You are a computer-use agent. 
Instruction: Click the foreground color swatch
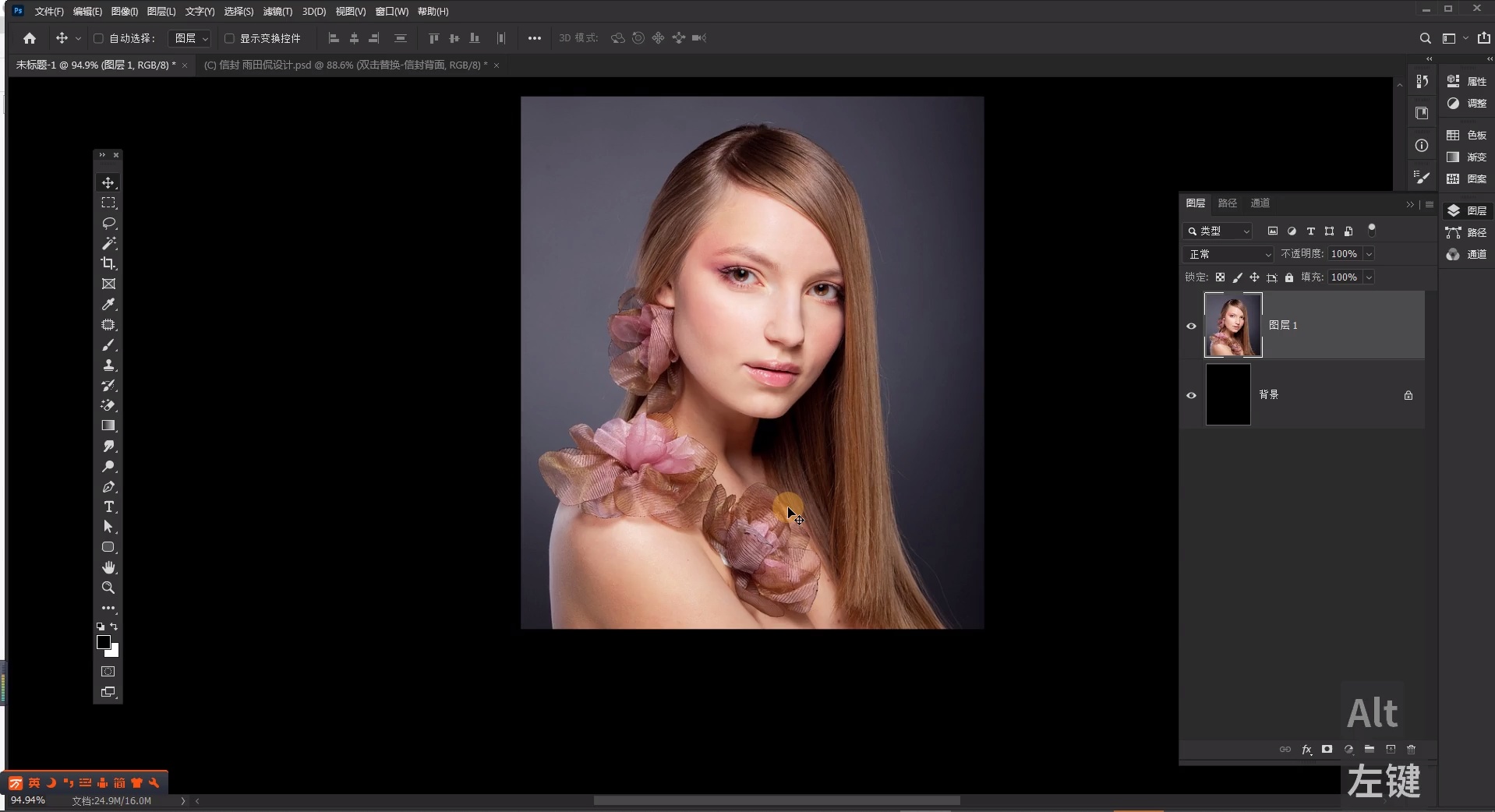click(x=103, y=642)
